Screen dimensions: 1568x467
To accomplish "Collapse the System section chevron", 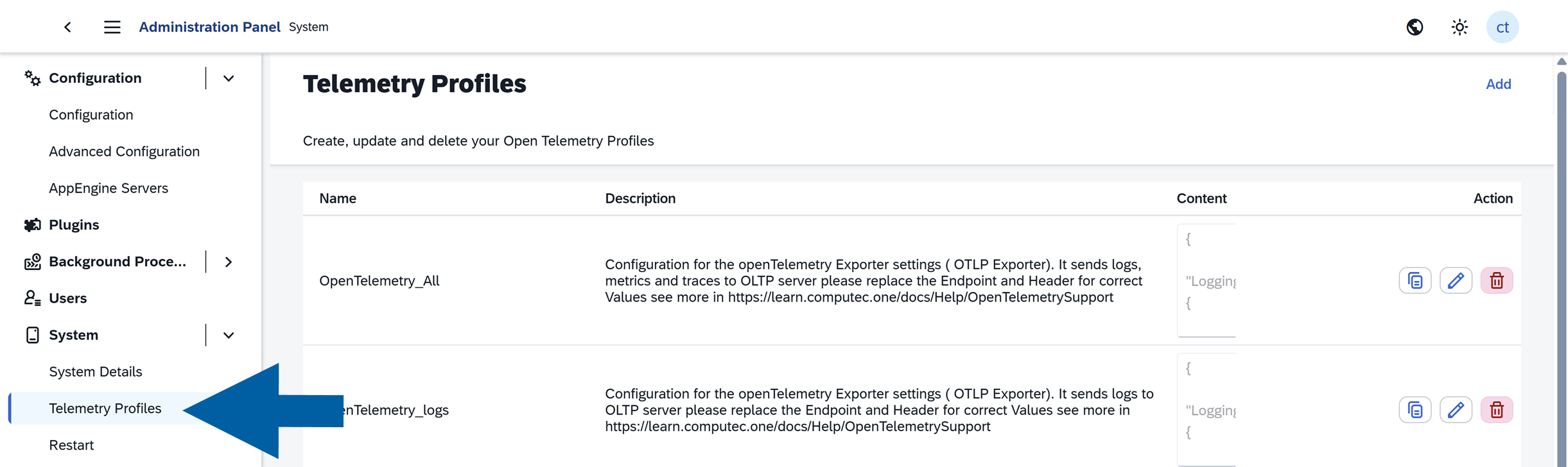I will point(229,335).
